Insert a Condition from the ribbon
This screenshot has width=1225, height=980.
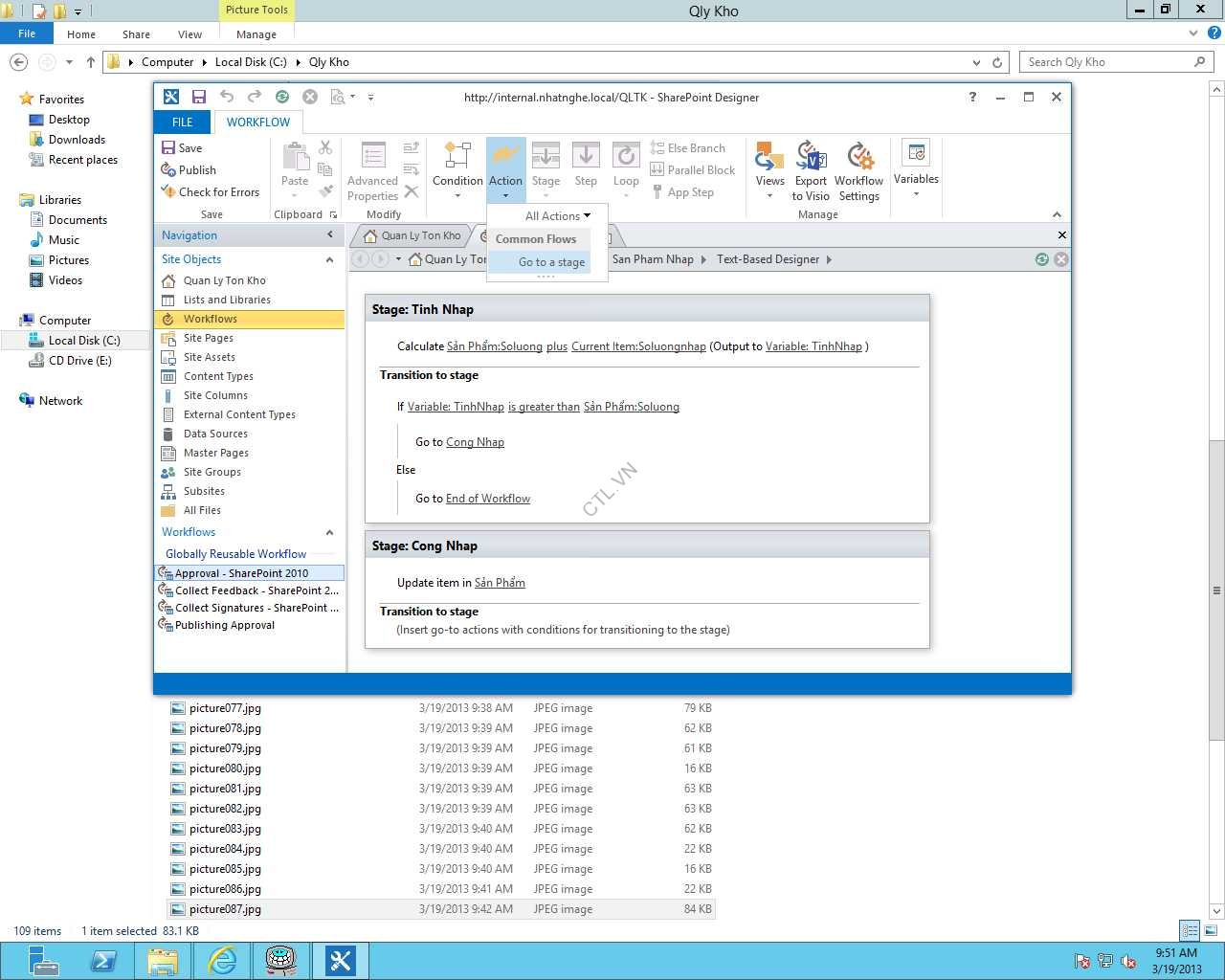pos(457,165)
